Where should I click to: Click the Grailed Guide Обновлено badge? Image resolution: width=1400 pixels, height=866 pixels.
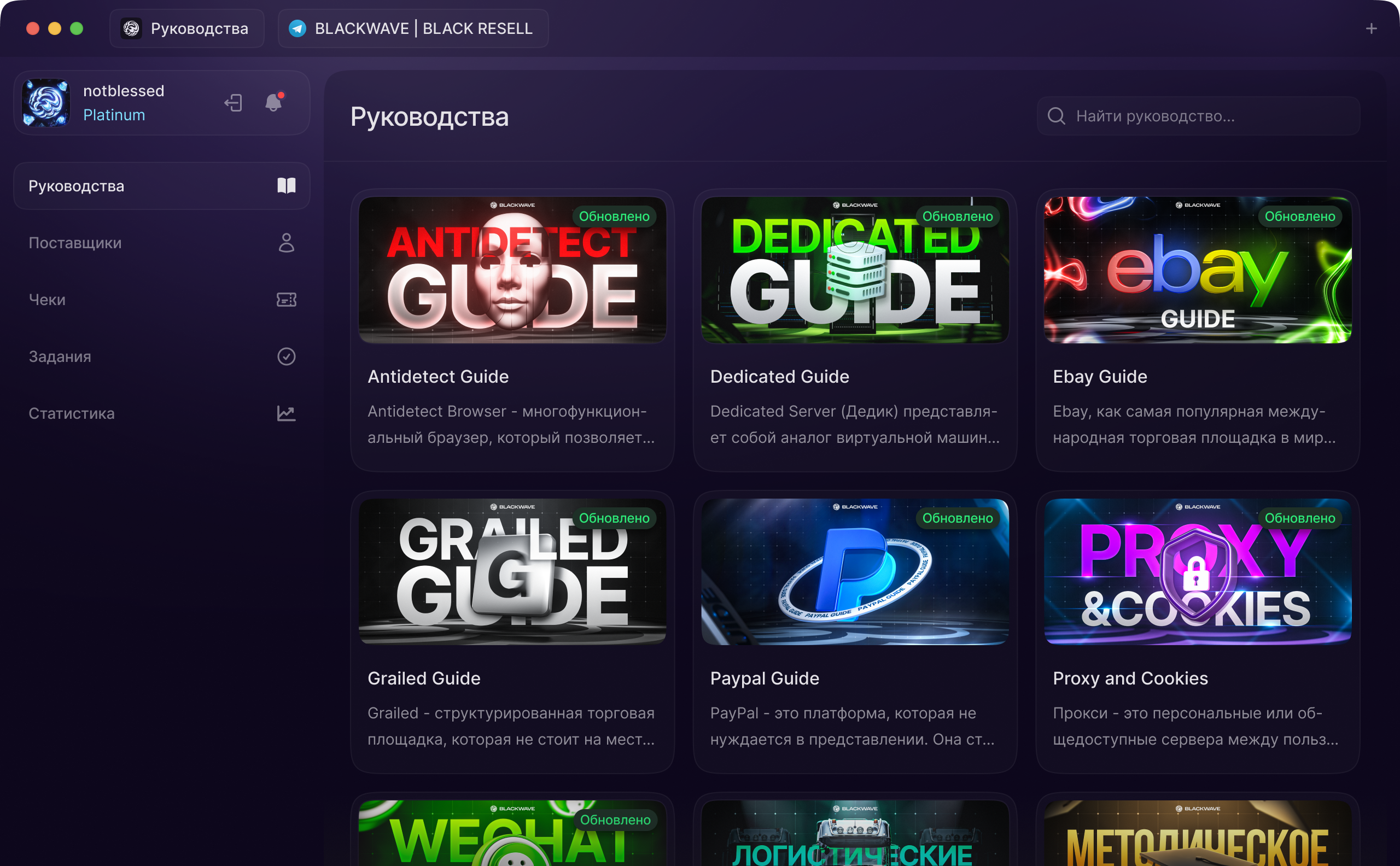(x=614, y=518)
